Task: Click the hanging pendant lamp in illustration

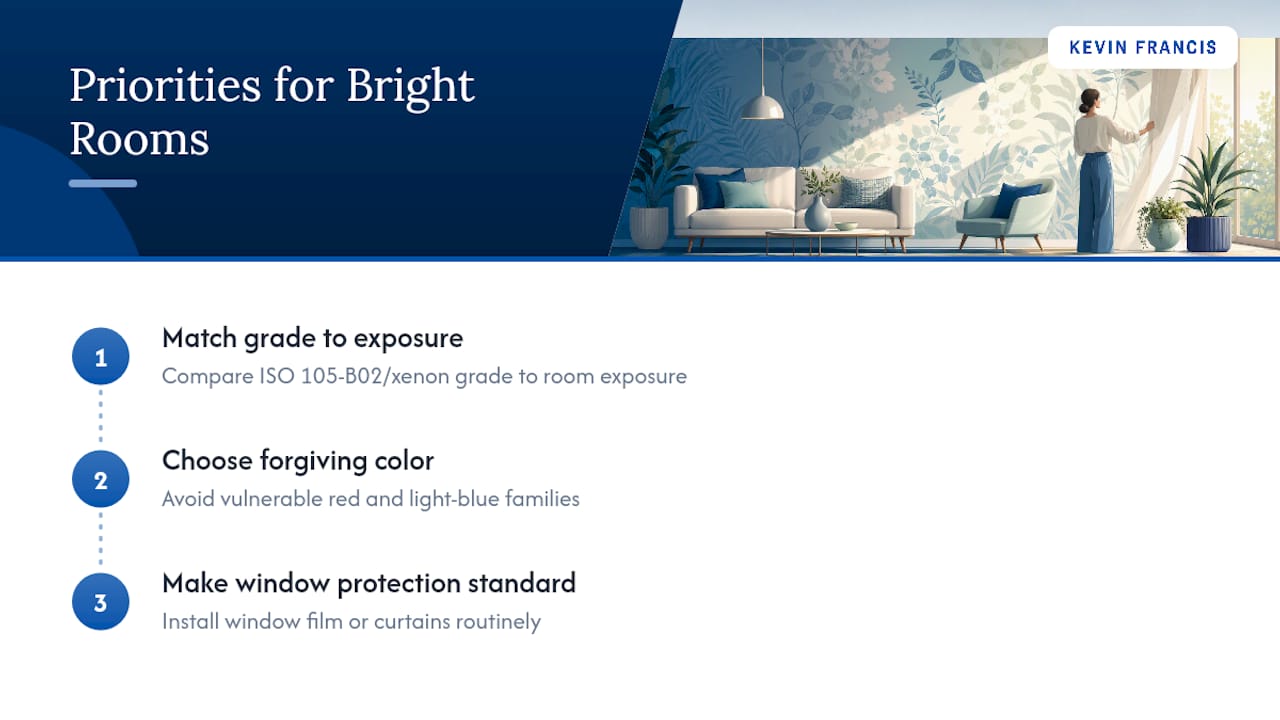Action: click(x=762, y=102)
